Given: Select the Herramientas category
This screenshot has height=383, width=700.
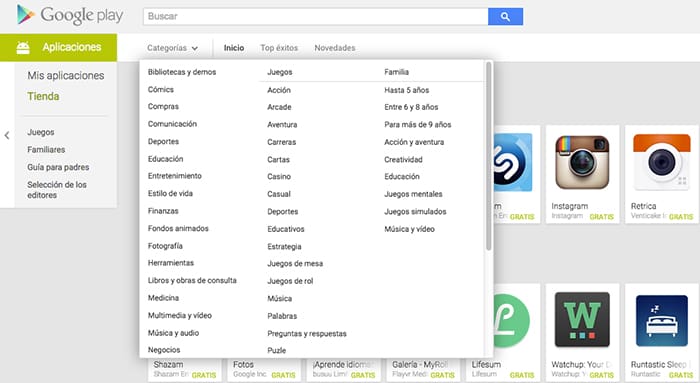Looking at the screenshot, I should pyautogui.click(x=171, y=263).
